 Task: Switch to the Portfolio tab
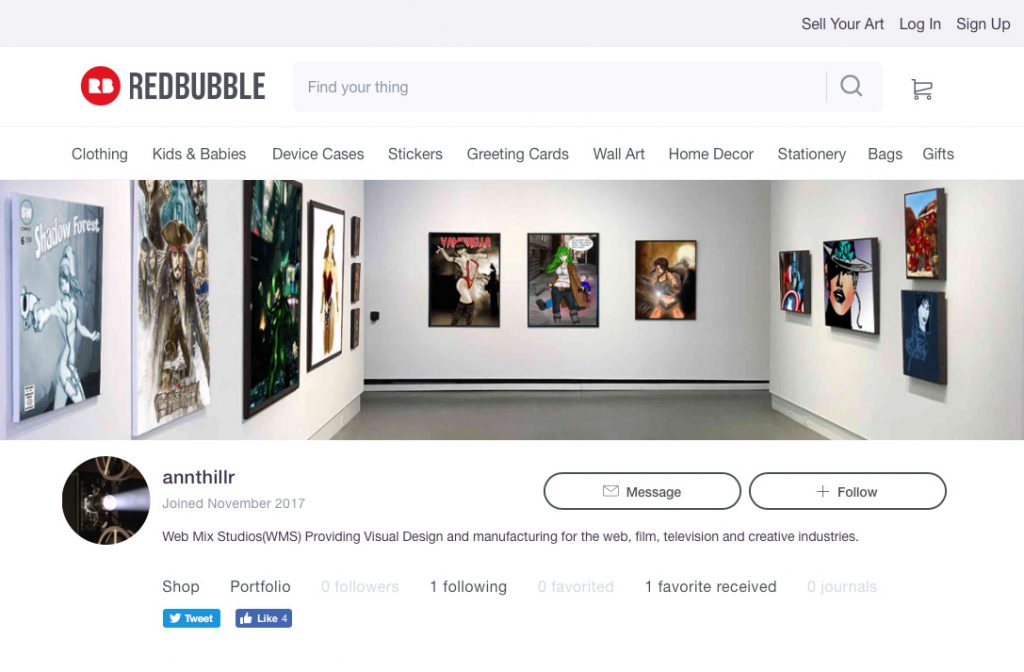[x=260, y=586]
